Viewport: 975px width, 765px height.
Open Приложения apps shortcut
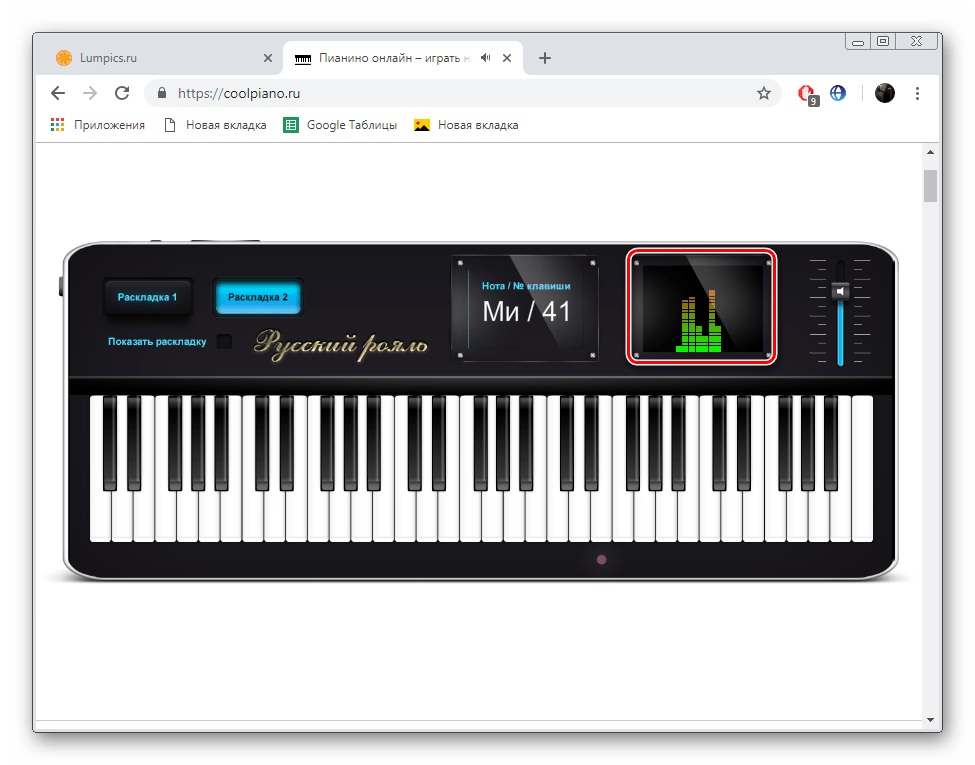coord(97,125)
